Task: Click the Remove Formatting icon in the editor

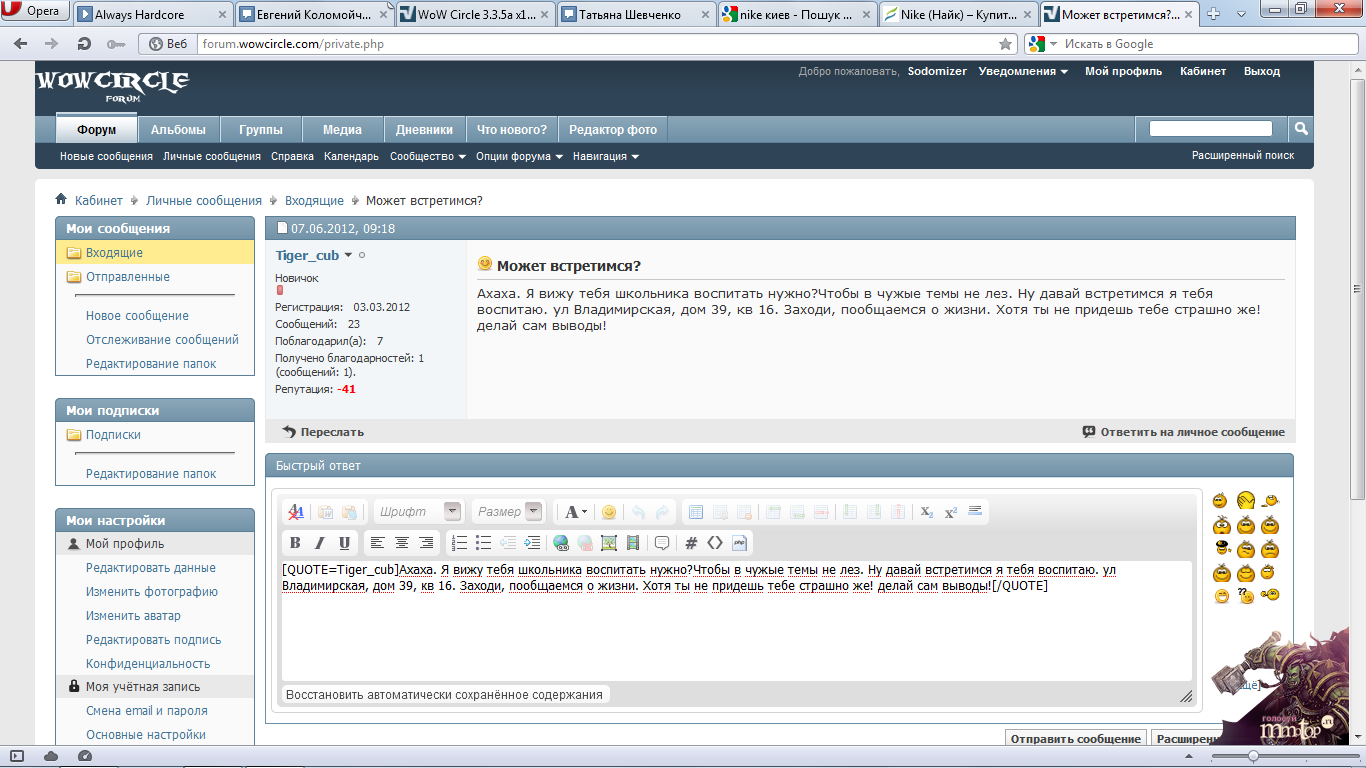Action: tap(295, 512)
